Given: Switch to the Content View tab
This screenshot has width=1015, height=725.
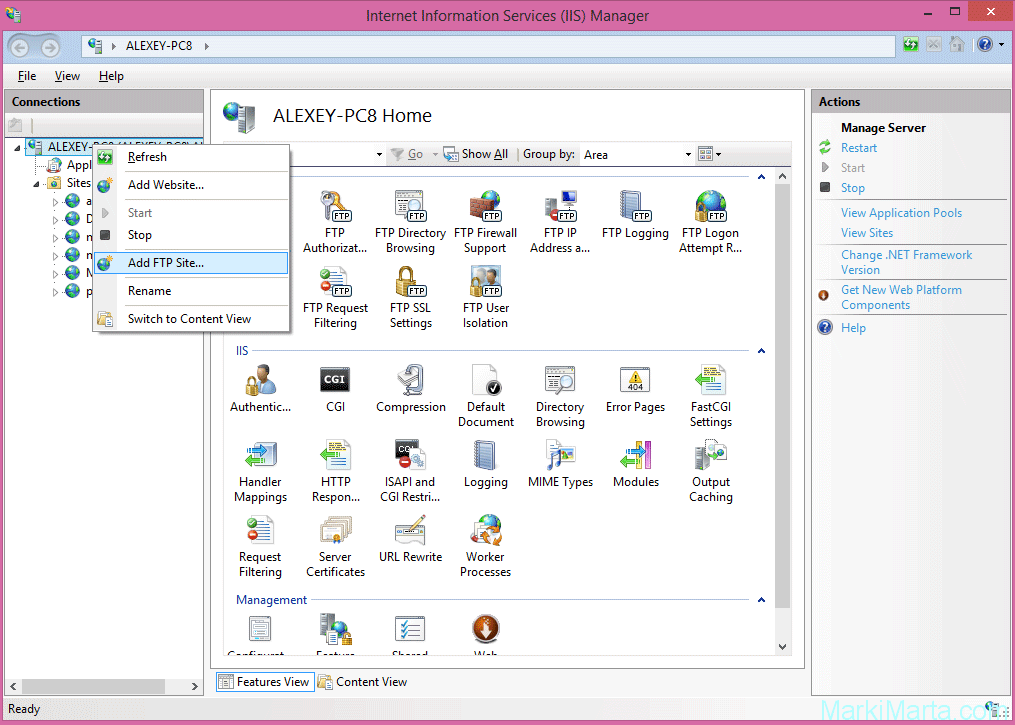Looking at the screenshot, I should coord(362,682).
